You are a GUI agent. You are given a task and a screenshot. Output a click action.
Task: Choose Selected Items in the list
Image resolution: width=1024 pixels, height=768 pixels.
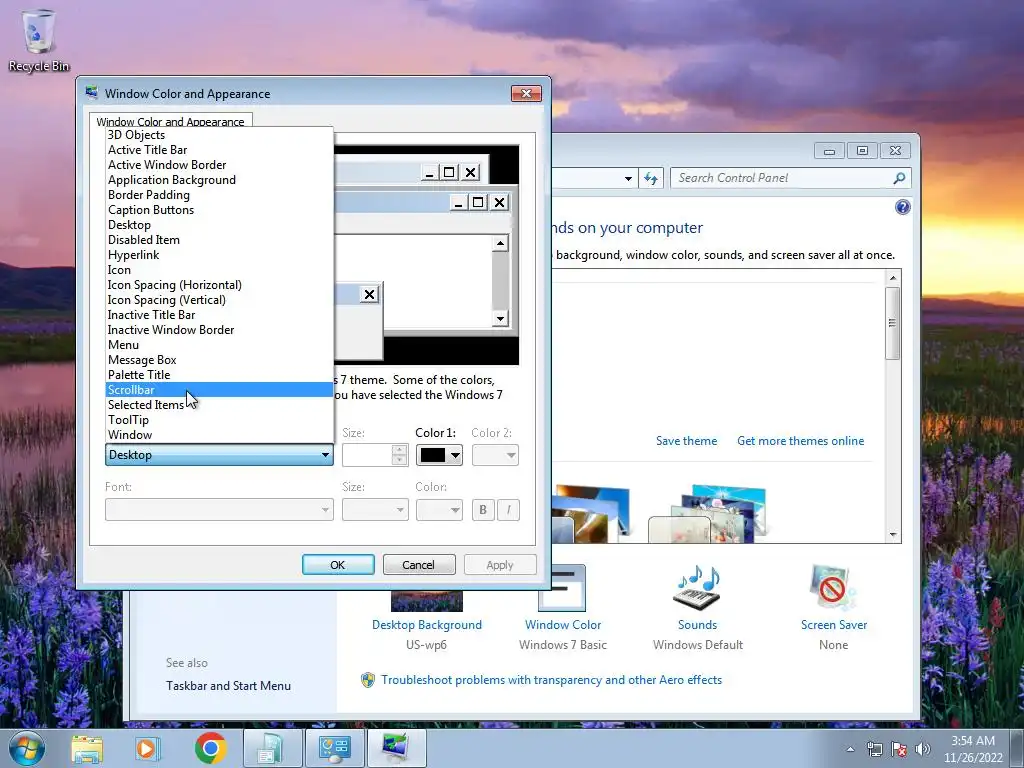click(x=219, y=405)
